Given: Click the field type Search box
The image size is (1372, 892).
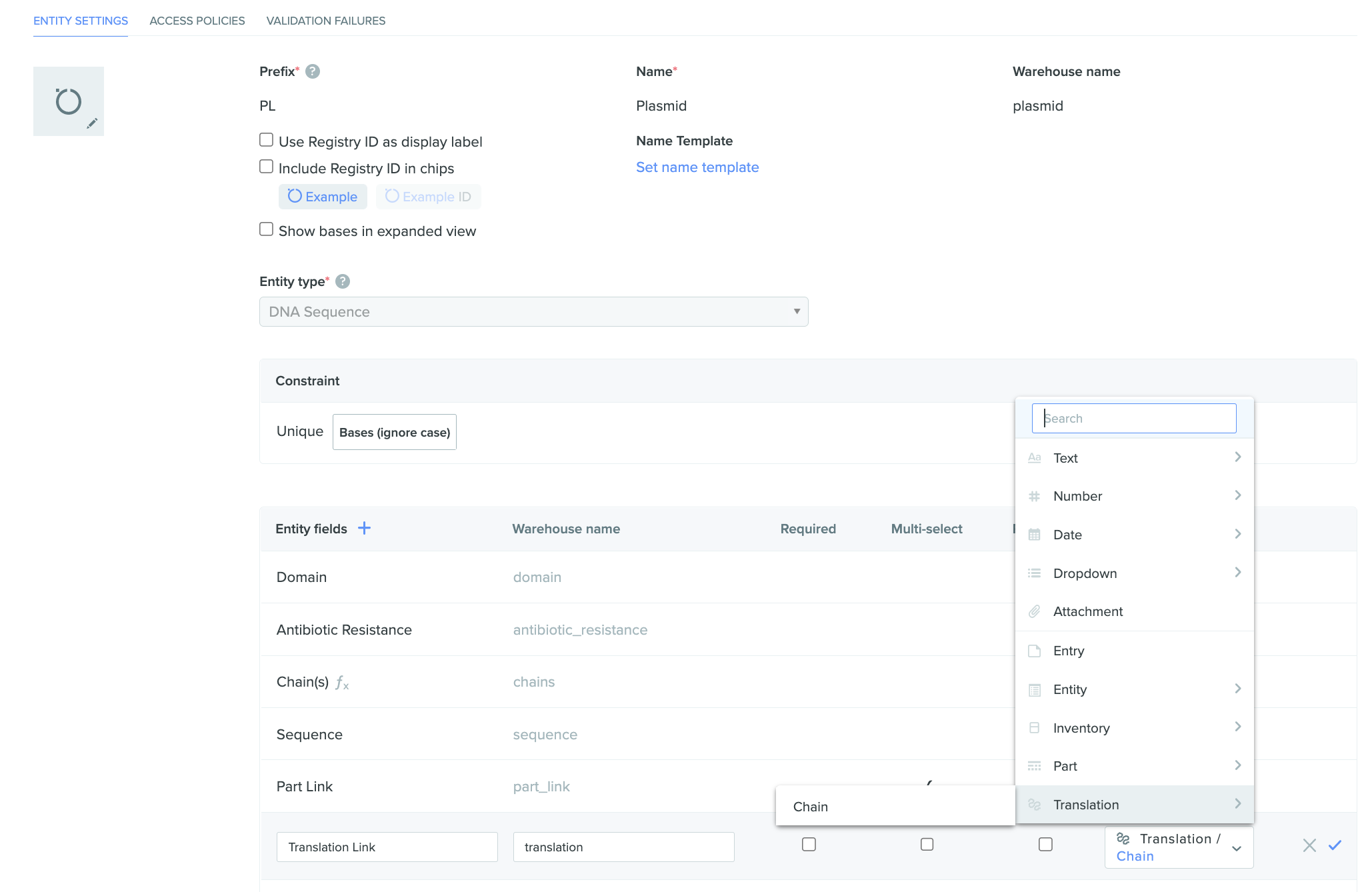Looking at the screenshot, I should (1133, 419).
